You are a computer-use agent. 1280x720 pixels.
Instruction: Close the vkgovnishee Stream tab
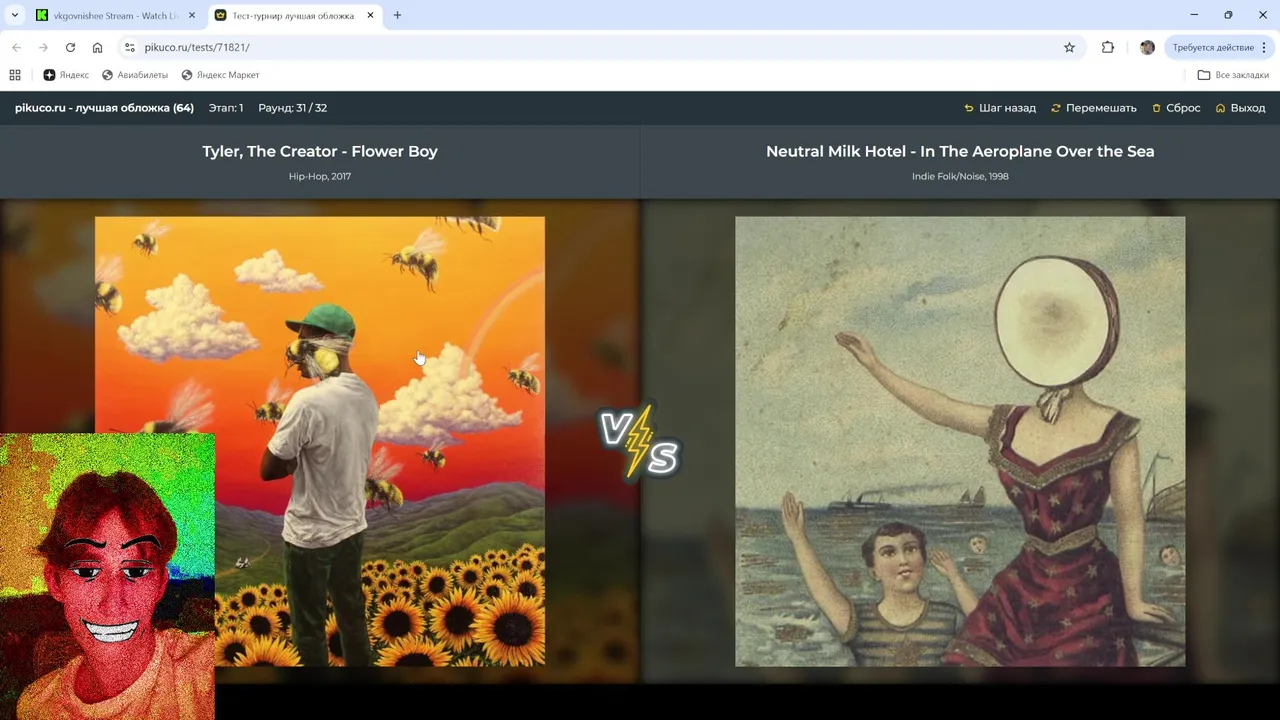point(192,15)
